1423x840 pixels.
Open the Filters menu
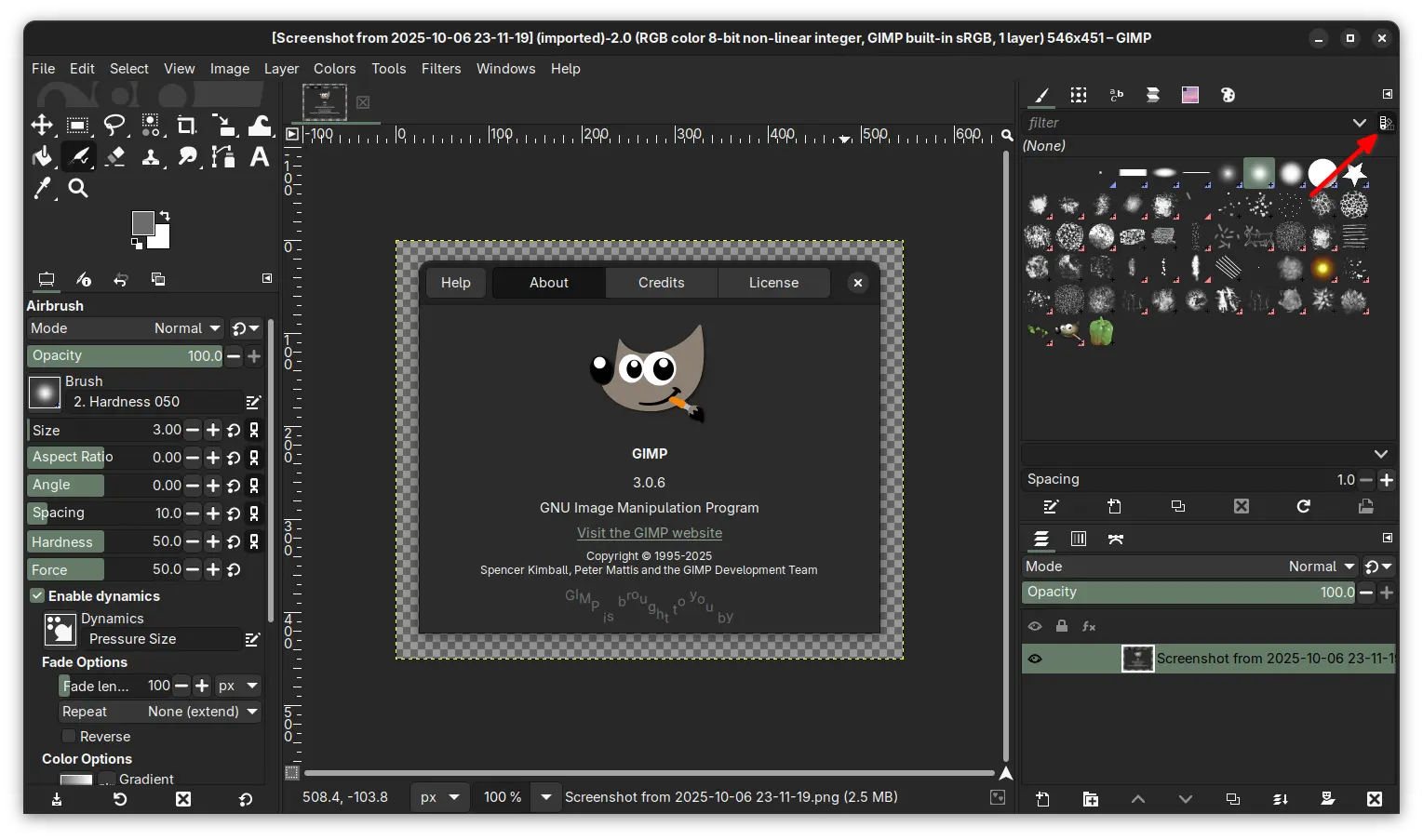[440, 69]
